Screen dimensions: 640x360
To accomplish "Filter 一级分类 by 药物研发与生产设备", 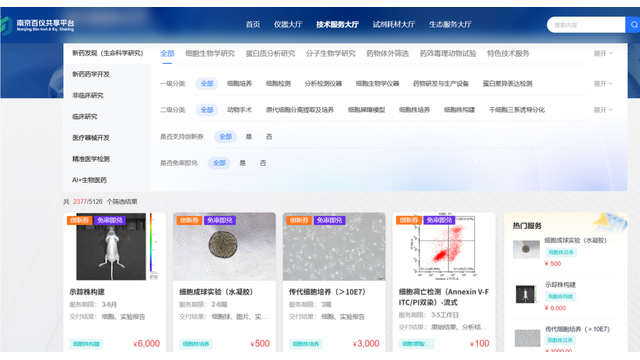I will (x=441, y=84).
